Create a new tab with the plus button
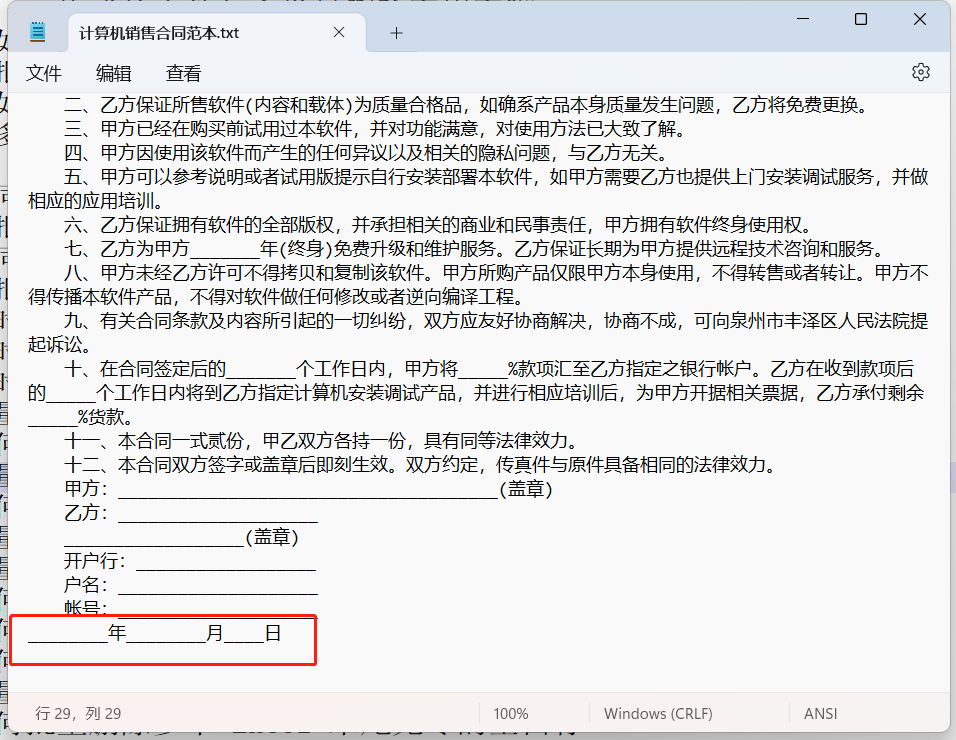The height and width of the screenshot is (740, 956). click(396, 31)
